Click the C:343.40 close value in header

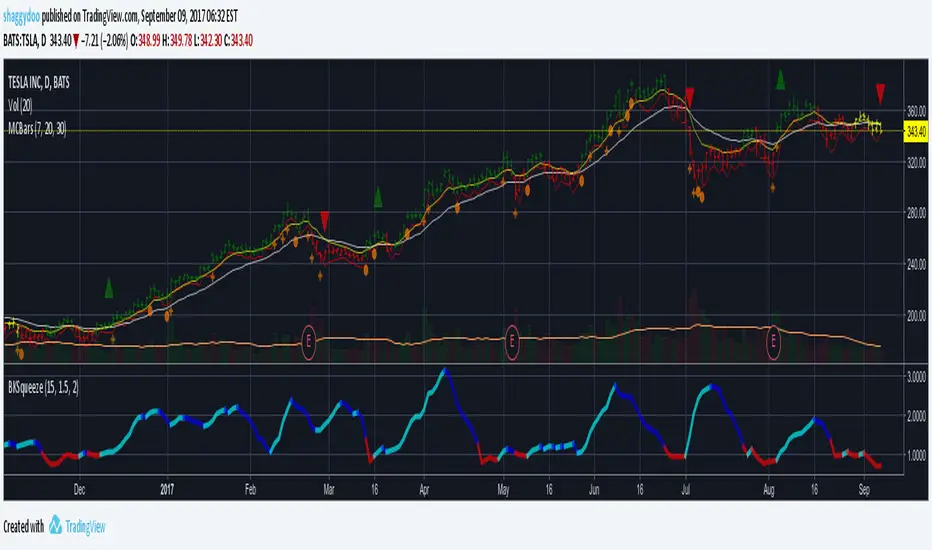tap(238, 41)
